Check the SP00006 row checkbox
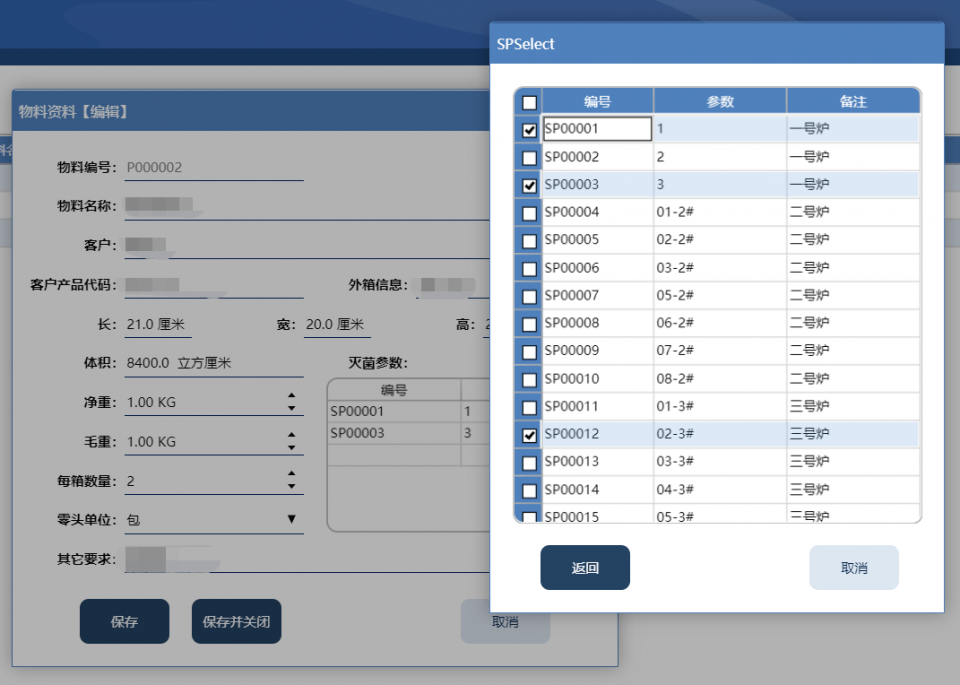The image size is (960, 685). point(530,269)
